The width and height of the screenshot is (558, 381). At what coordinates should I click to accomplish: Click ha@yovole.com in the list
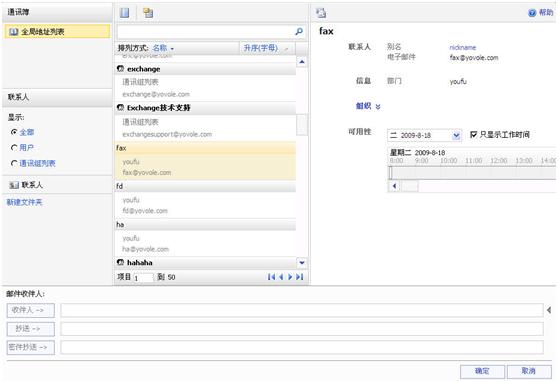point(146,249)
